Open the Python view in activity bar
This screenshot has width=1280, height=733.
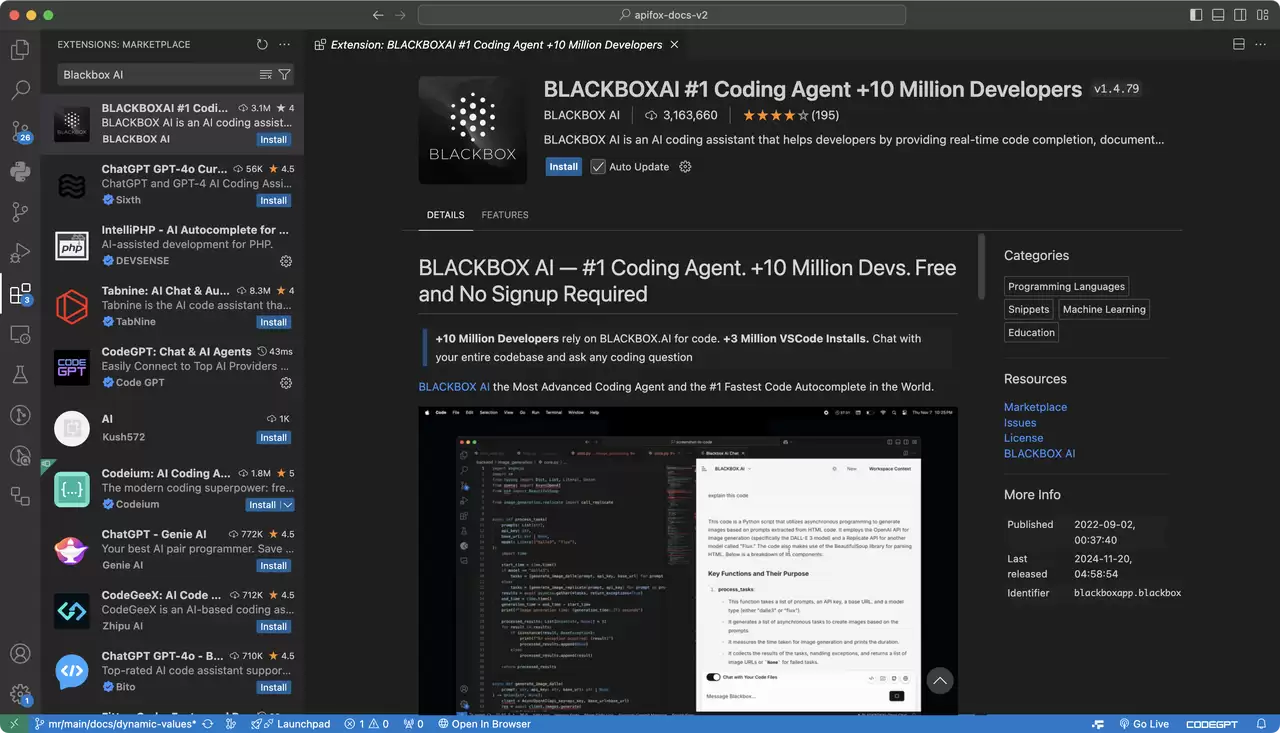pos(20,171)
